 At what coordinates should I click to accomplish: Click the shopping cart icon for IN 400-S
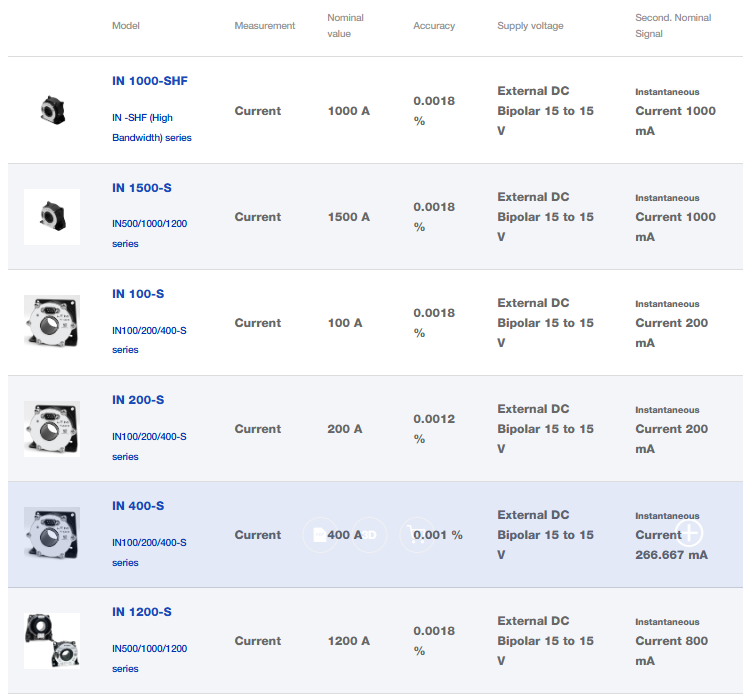417,535
